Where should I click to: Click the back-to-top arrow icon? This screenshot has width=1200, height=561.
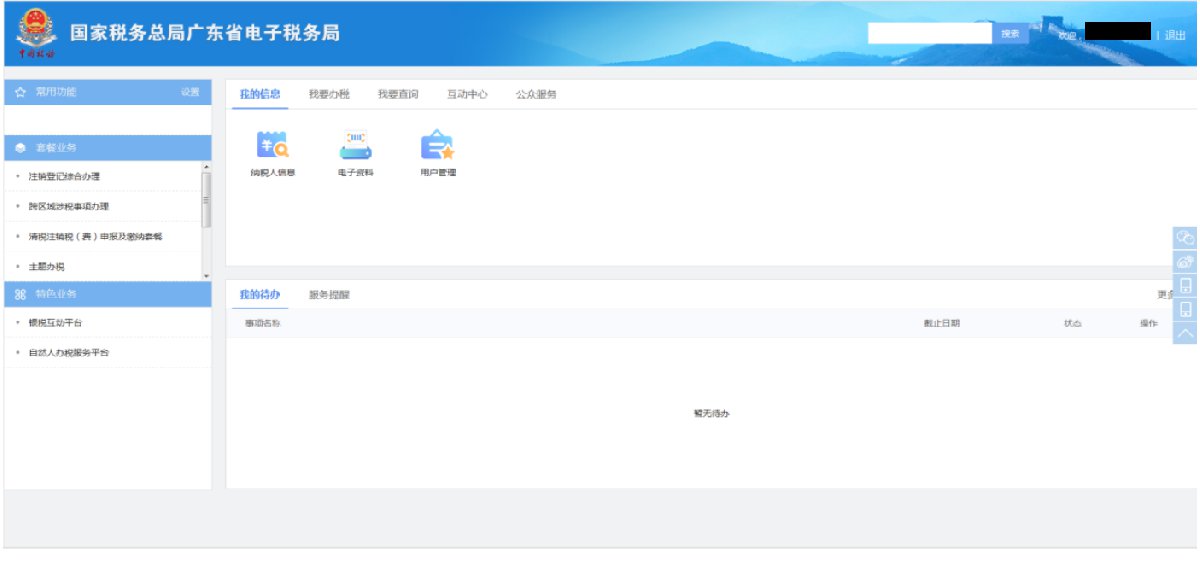pos(1185,333)
